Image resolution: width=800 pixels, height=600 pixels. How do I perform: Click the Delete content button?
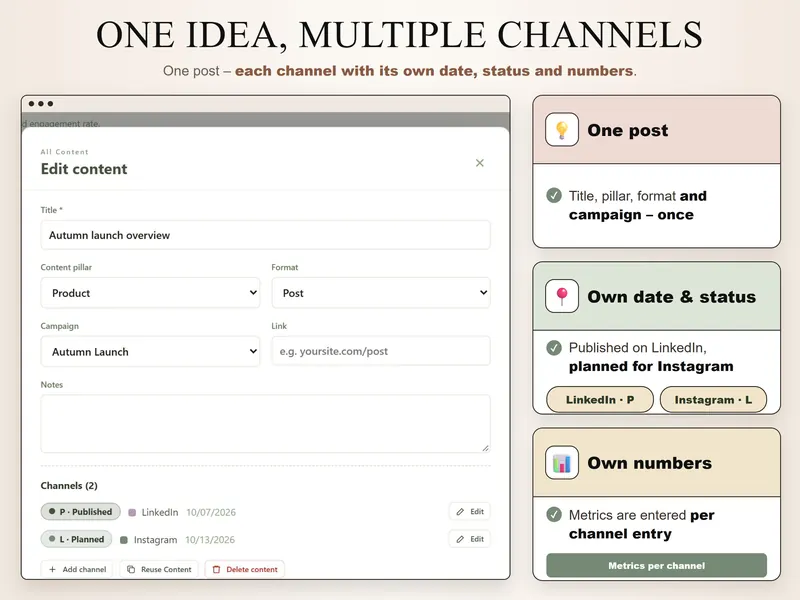pos(245,569)
